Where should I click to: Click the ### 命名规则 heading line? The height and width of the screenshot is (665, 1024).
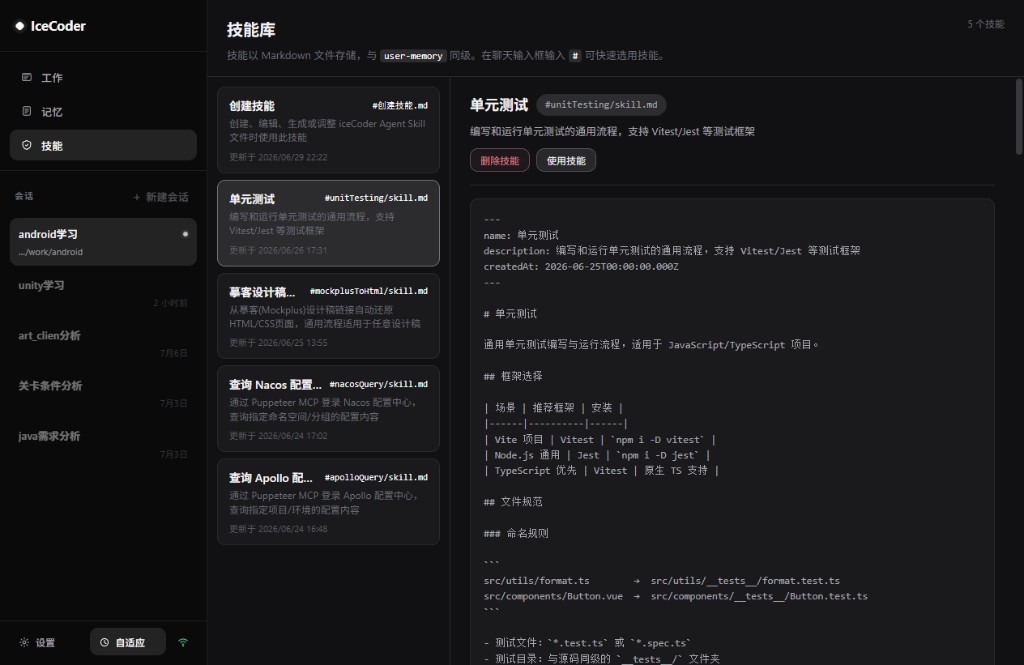coord(516,533)
